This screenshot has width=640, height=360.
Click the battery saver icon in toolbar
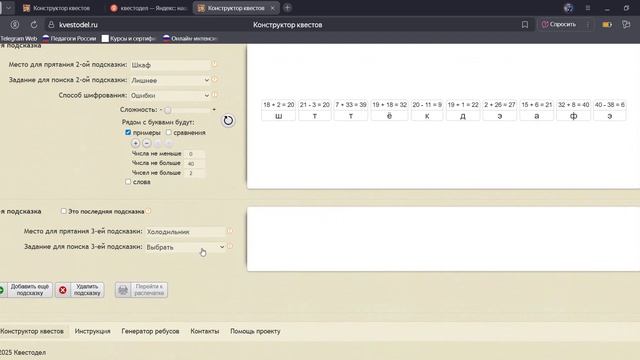pyautogui.click(x=607, y=24)
